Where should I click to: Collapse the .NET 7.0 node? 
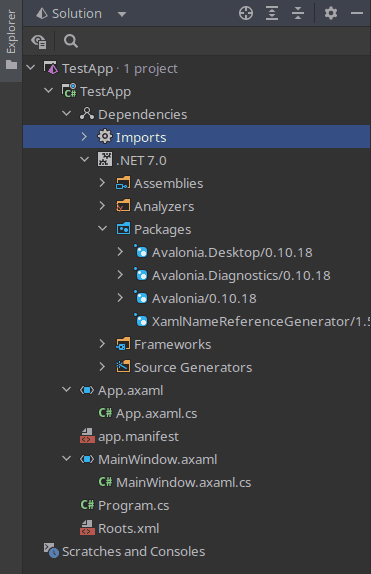84,160
